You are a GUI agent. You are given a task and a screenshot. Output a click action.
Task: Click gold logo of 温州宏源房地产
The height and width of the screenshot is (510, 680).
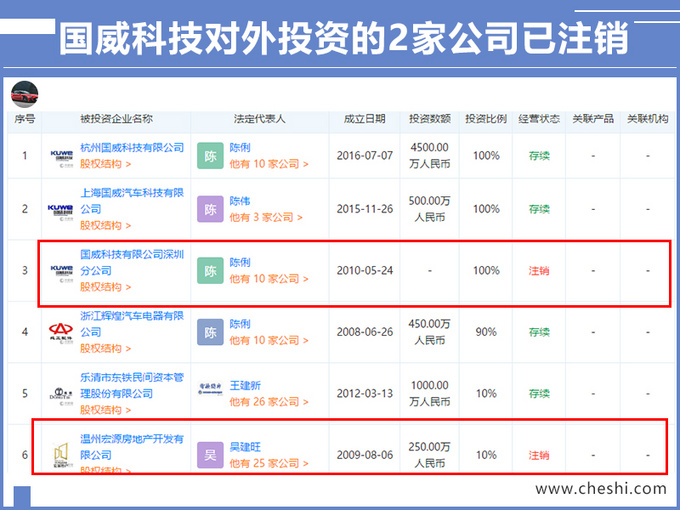[x=62, y=455]
